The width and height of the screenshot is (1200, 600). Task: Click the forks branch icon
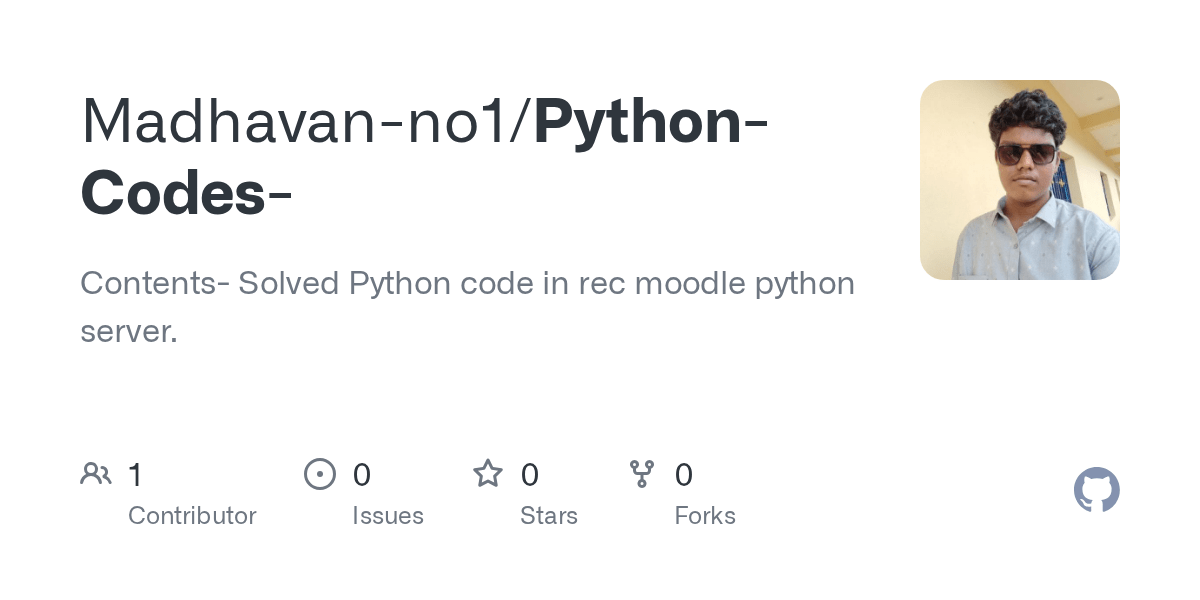pos(642,473)
